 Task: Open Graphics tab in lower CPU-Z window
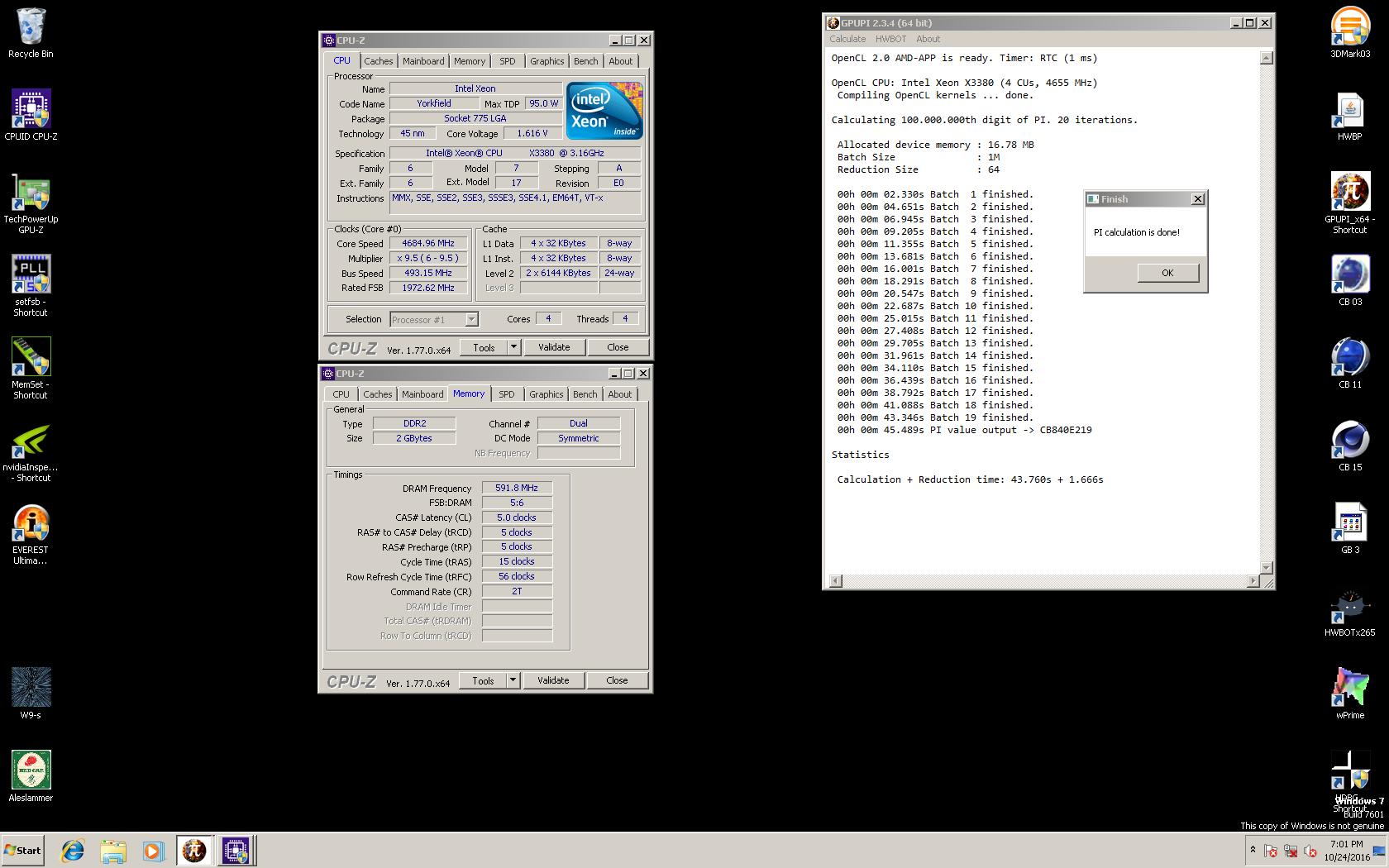tap(547, 394)
